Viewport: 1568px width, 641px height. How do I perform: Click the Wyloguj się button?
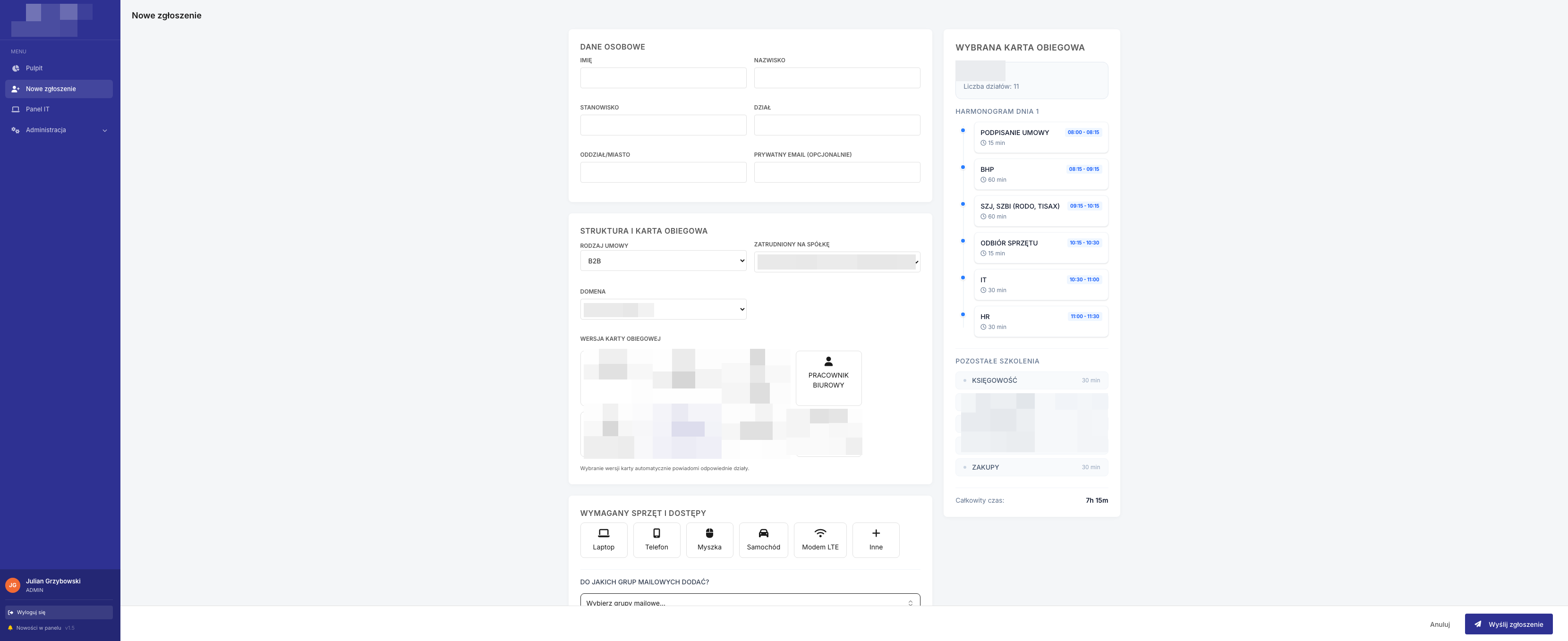pos(59,612)
